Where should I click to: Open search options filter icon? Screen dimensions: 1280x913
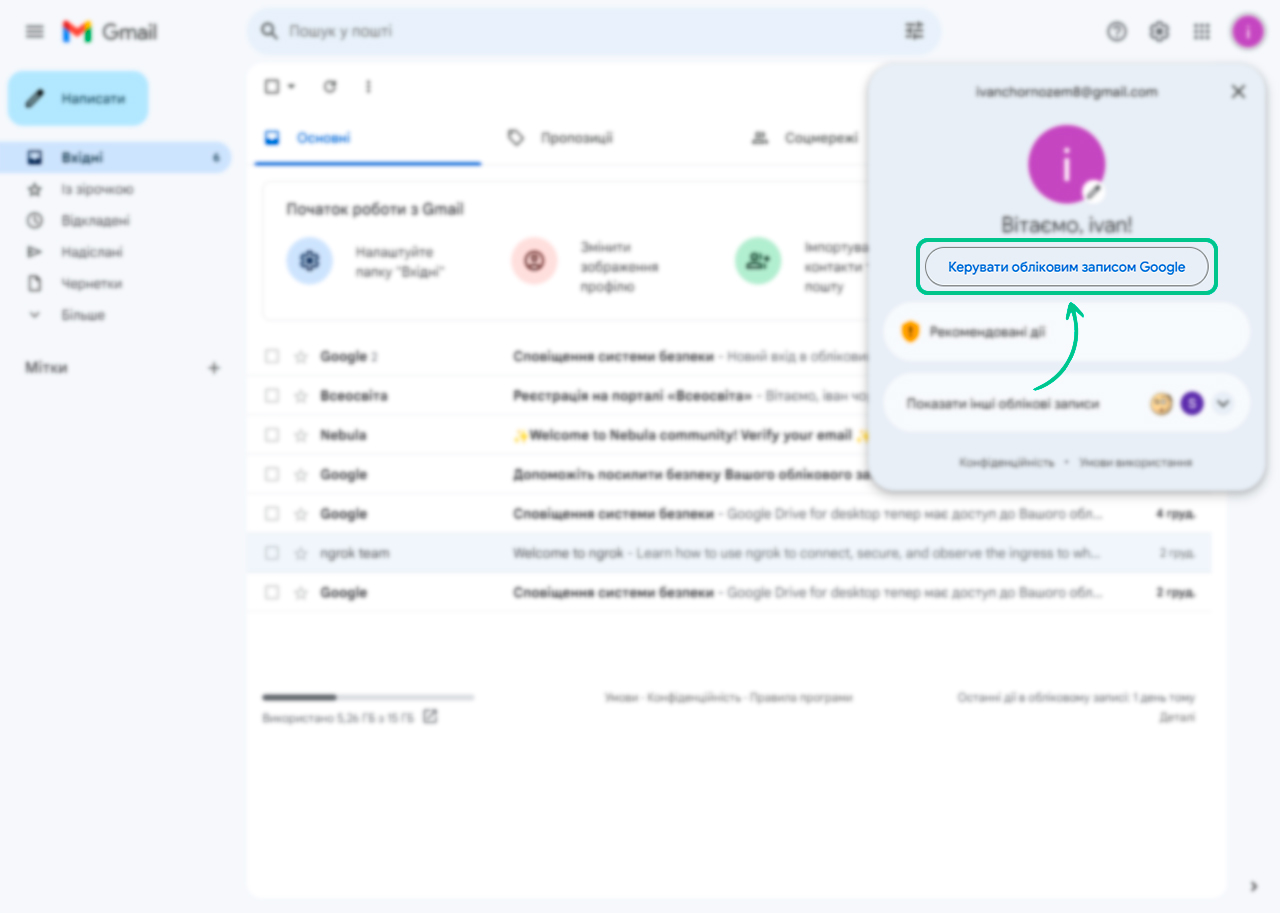click(x=914, y=31)
